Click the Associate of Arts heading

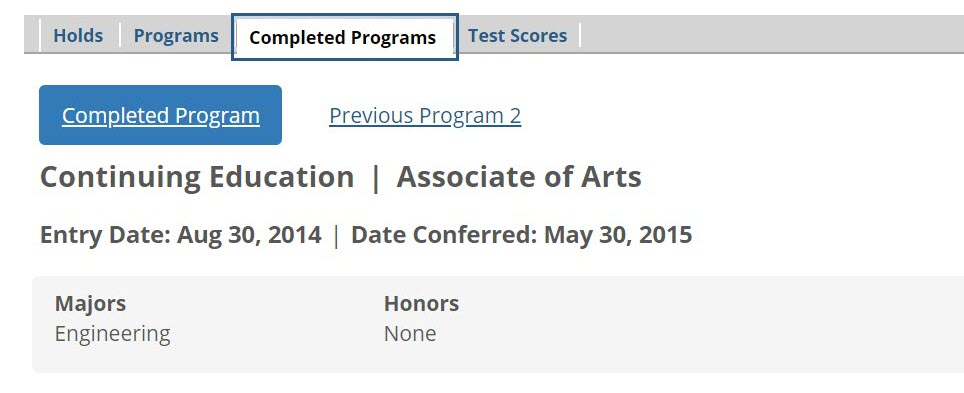tap(519, 177)
